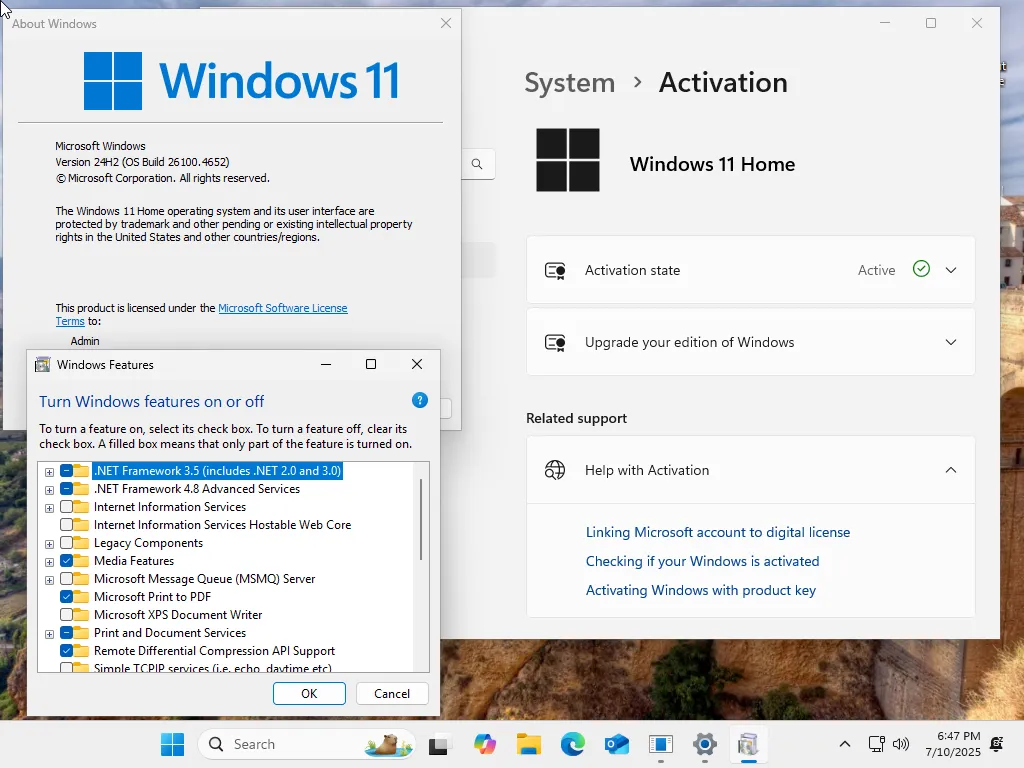Click the Upgrade your edition certificate icon

click(555, 342)
